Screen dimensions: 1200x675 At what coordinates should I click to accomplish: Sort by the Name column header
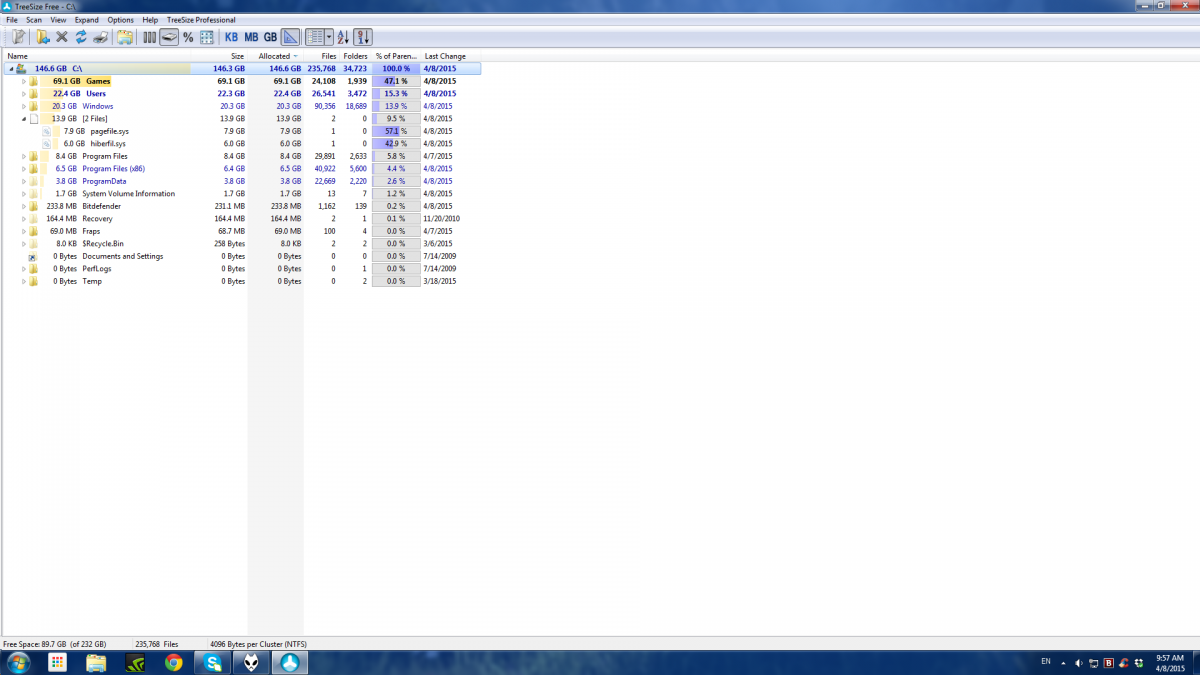[97, 56]
